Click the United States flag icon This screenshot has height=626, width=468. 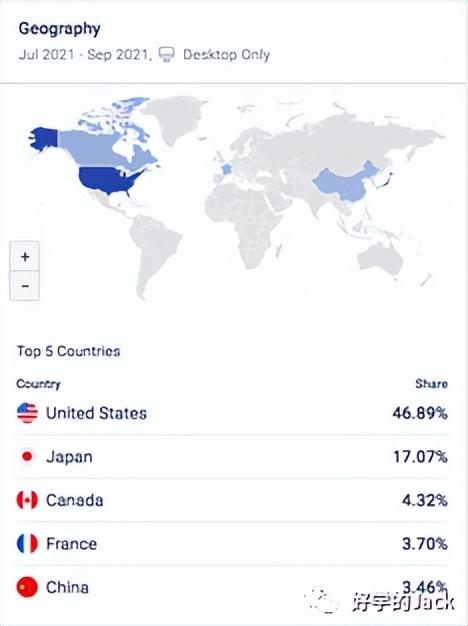27,413
